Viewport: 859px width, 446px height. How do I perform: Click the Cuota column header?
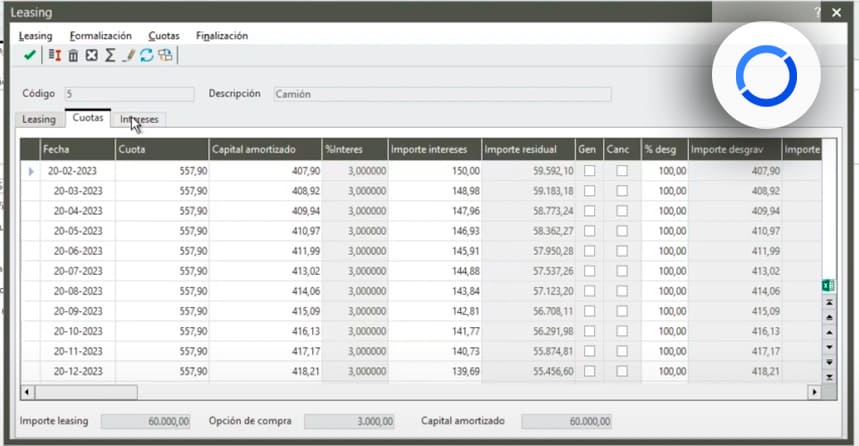[x=162, y=149]
